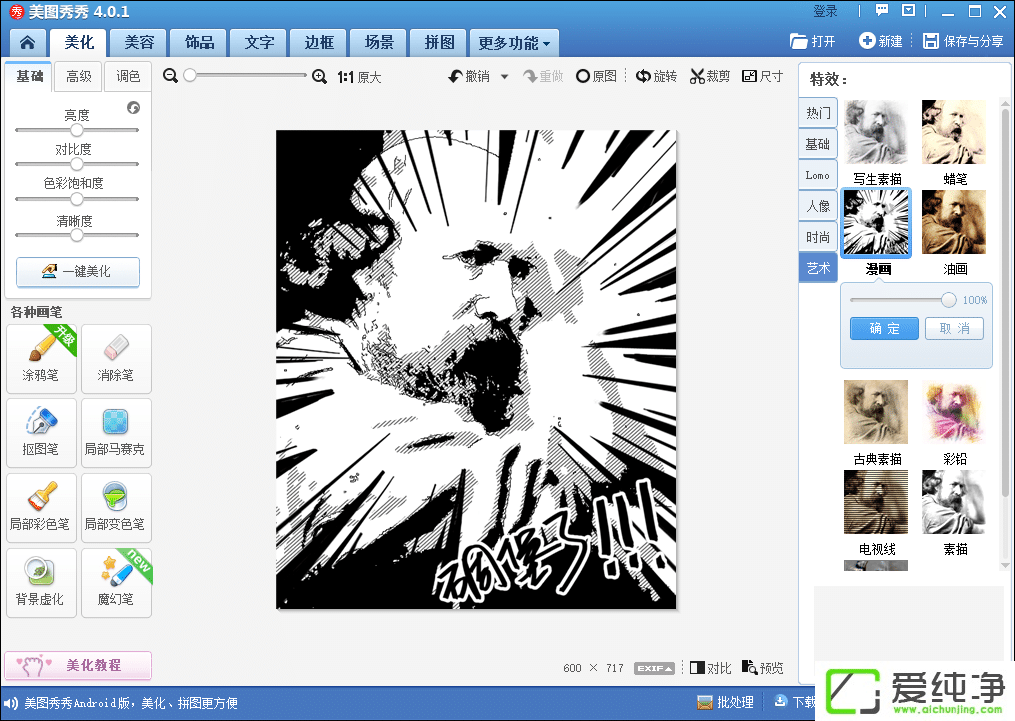Reset adjustments with the small circular arrow
Viewport: 1015px width, 721px height.
click(133, 108)
